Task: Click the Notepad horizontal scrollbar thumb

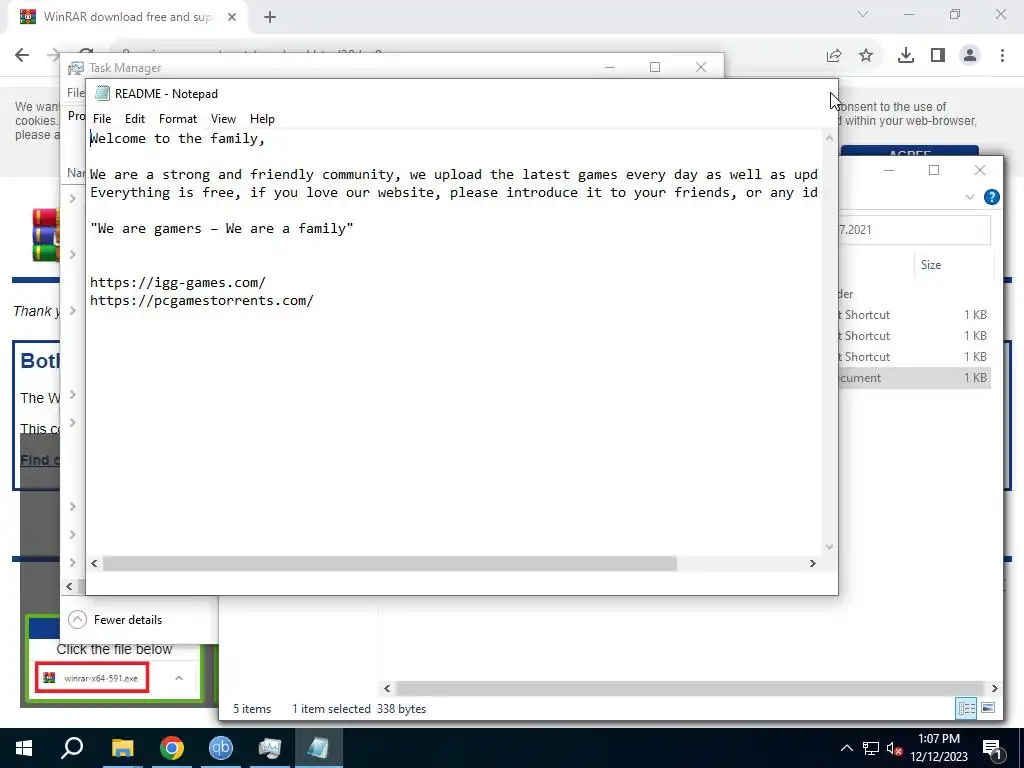Action: [389, 564]
